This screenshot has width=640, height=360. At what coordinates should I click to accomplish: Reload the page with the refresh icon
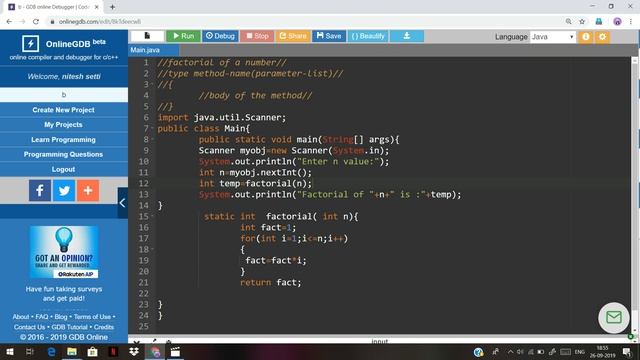tap(36, 22)
